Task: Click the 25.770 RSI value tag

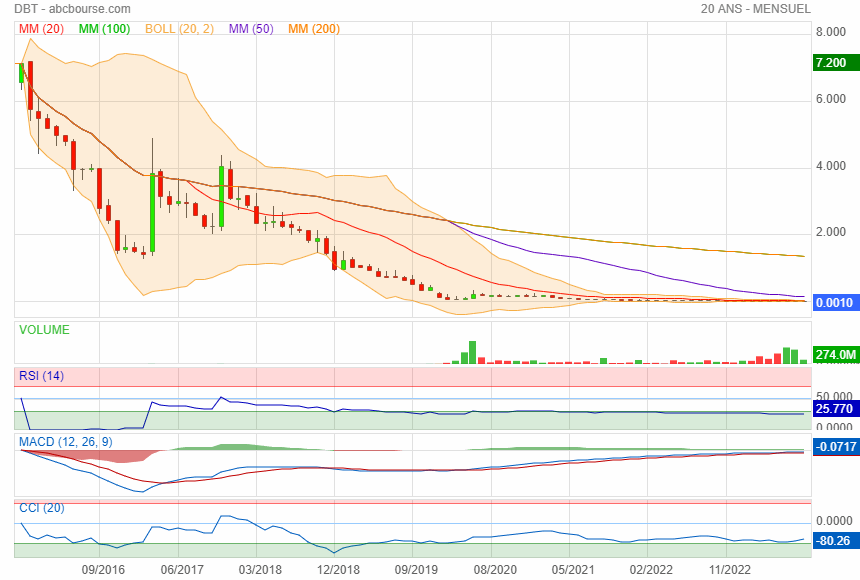Action: (x=835, y=409)
